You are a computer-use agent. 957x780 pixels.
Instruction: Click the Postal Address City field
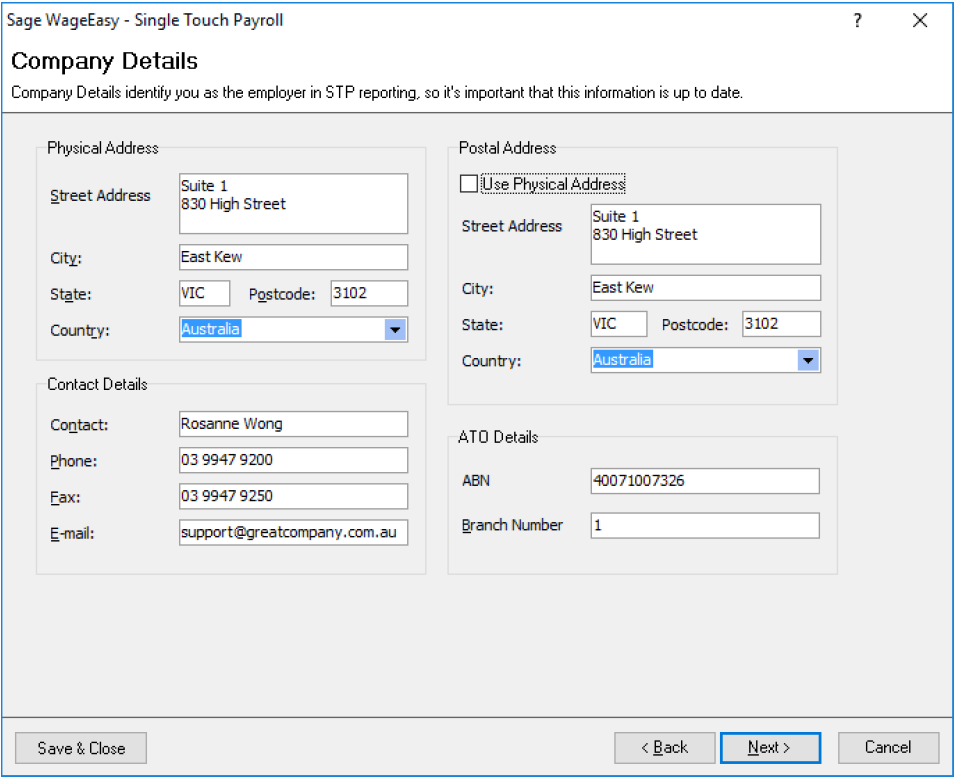click(x=706, y=287)
